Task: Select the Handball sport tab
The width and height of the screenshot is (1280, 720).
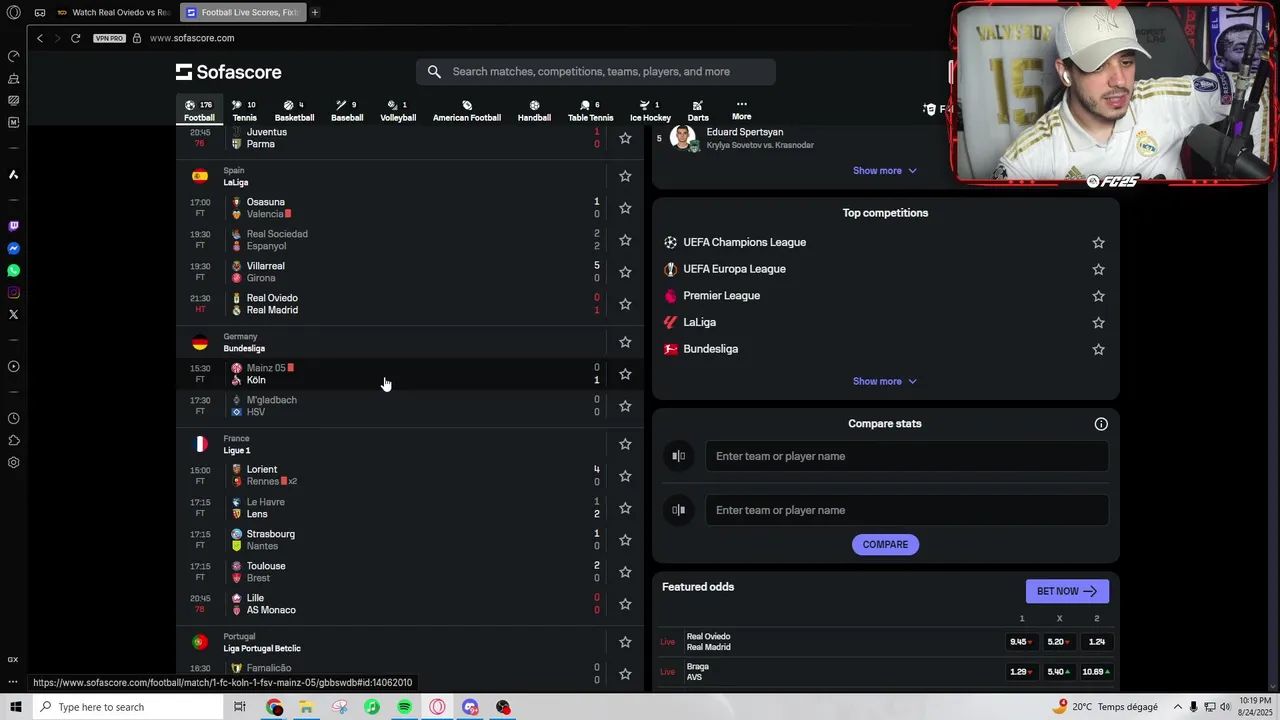Action: (534, 111)
